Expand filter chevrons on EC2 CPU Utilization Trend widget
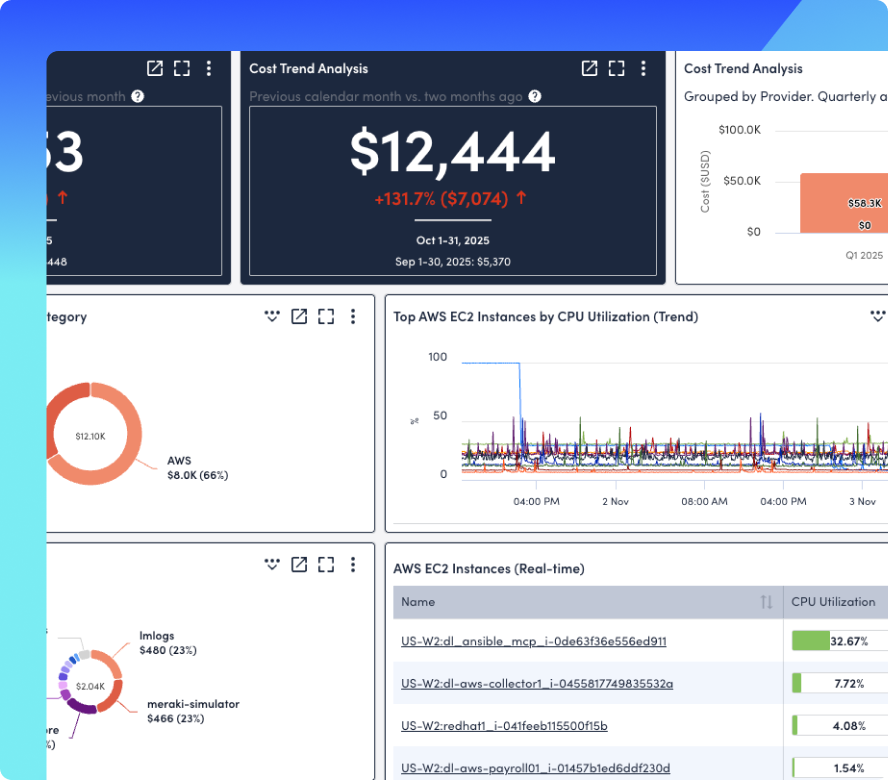This screenshot has width=888, height=780. (877, 316)
